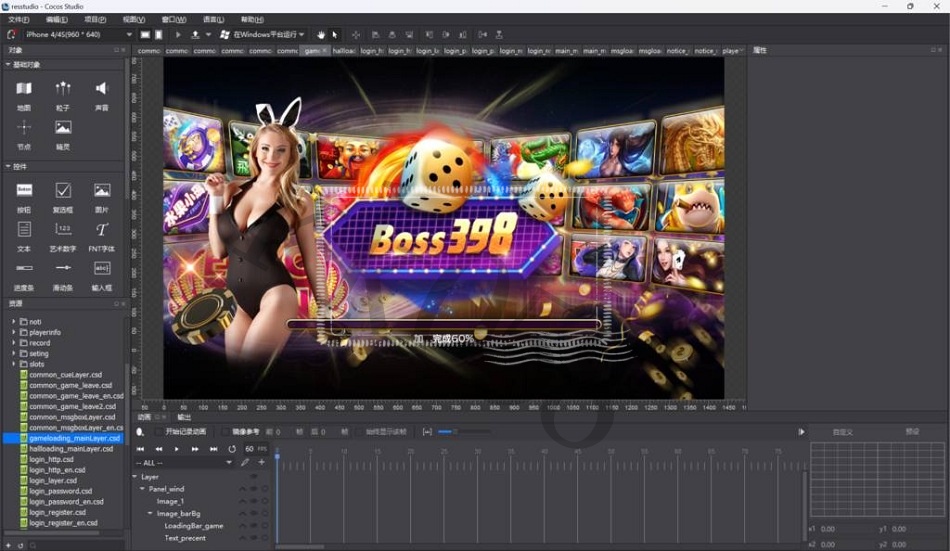The height and width of the screenshot is (551, 950).
Task: Select the LoadingBar_game timeline layer
Action: click(x=193, y=526)
